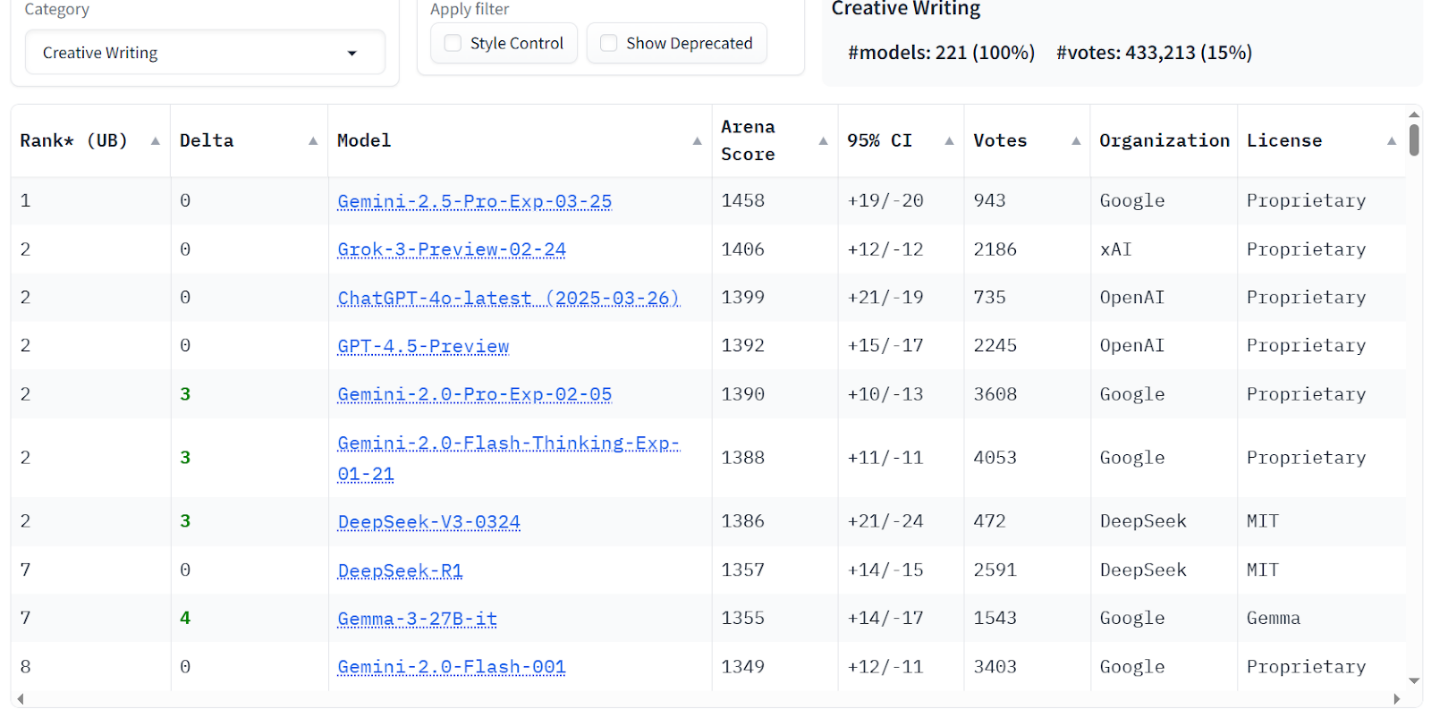
Task: Select the CI cell +19/-20
Action: (885, 201)
